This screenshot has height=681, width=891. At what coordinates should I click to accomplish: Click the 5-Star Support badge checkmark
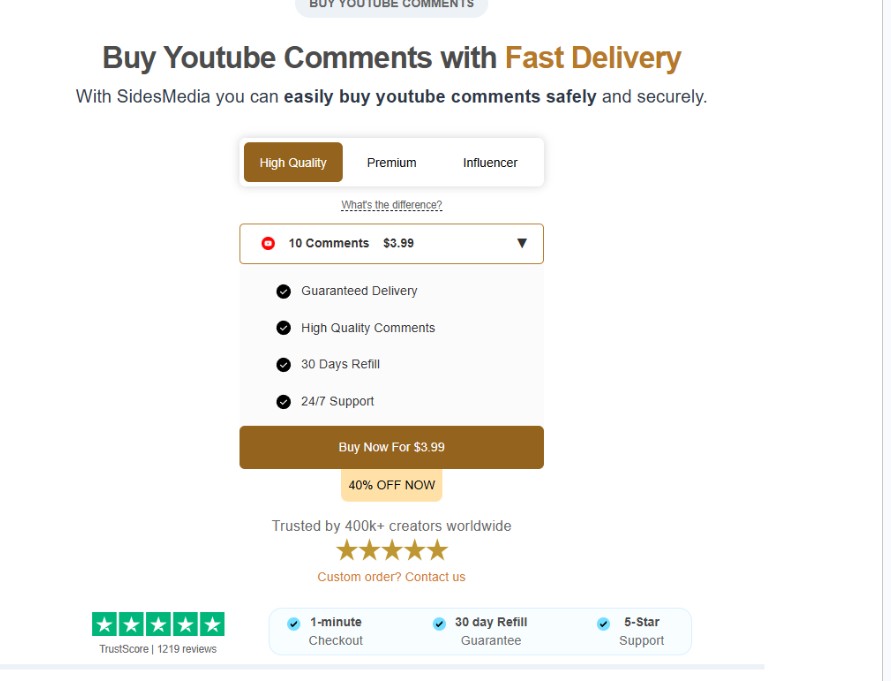(x=603, y=624)
